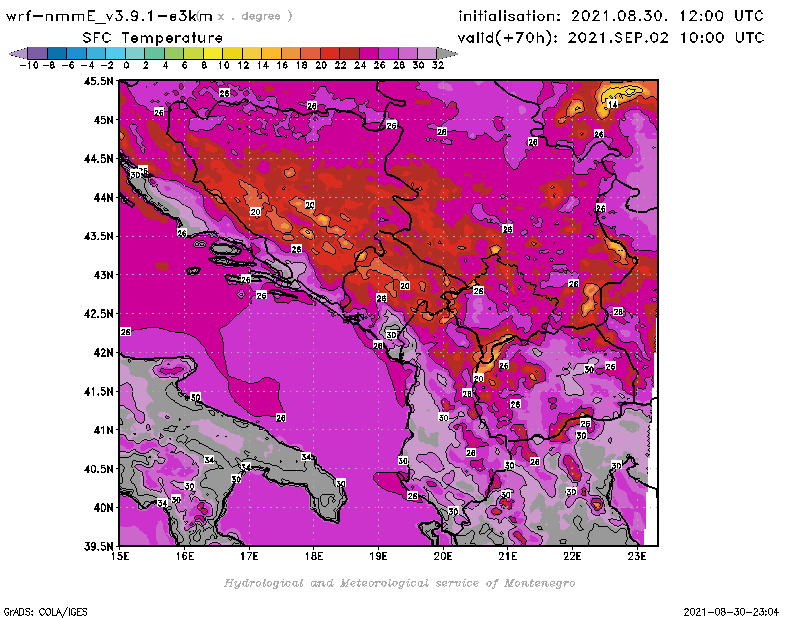This screenshot has width=800, height=618.
Task: Click the '43N' latitude label
Action: pyautogui.click(x=103, y=275)
